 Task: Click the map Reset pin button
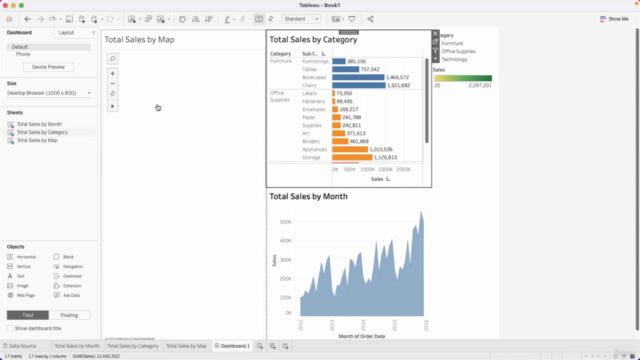[113, 93]
